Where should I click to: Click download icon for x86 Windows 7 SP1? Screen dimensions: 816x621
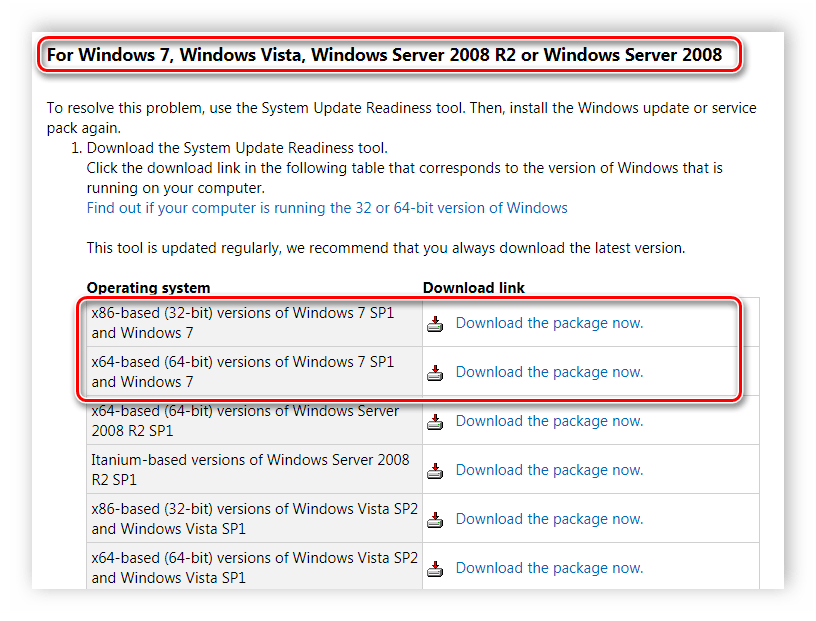[435, 324]
